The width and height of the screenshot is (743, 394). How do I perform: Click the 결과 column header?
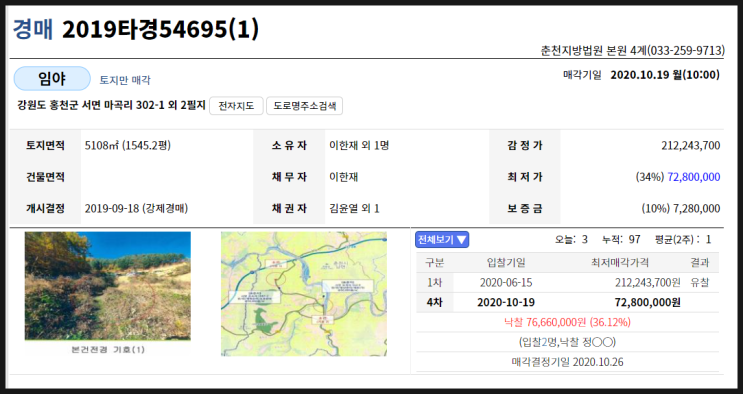click(700, 262)
